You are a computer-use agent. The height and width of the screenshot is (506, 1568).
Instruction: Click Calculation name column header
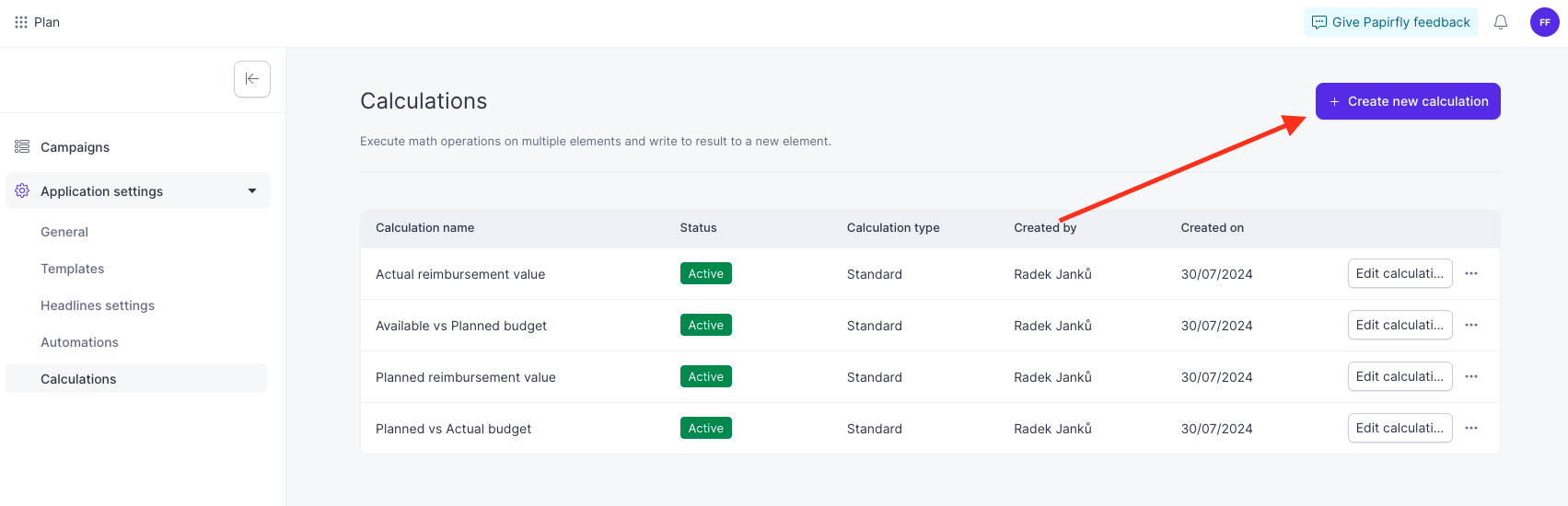(424, 227)
